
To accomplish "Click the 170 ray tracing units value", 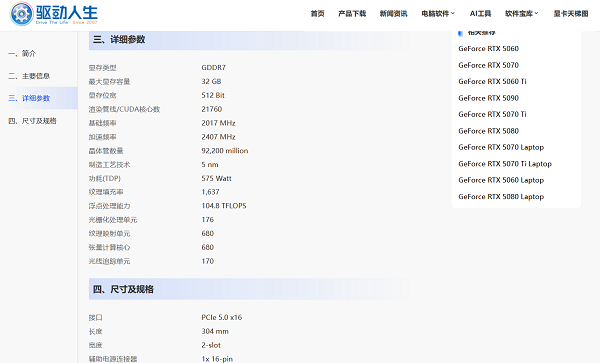I will click(208, 261).
